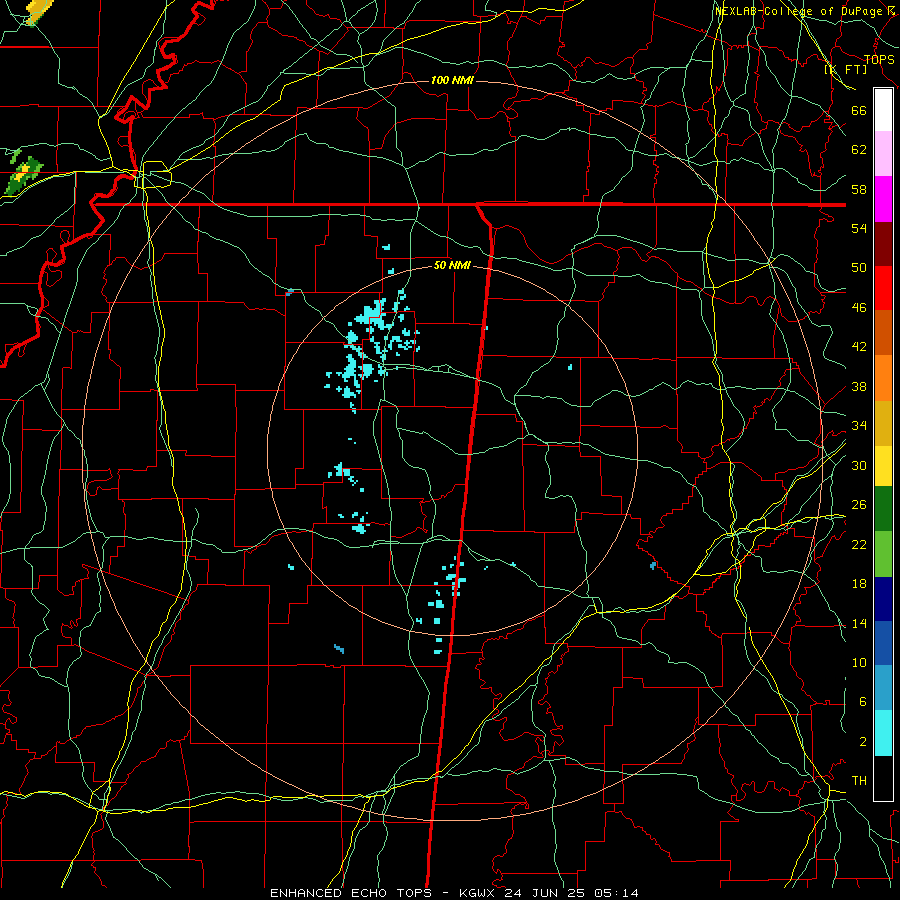Click the legend value '34'
Screen dimensions: 900x900
tap(859, 426)
